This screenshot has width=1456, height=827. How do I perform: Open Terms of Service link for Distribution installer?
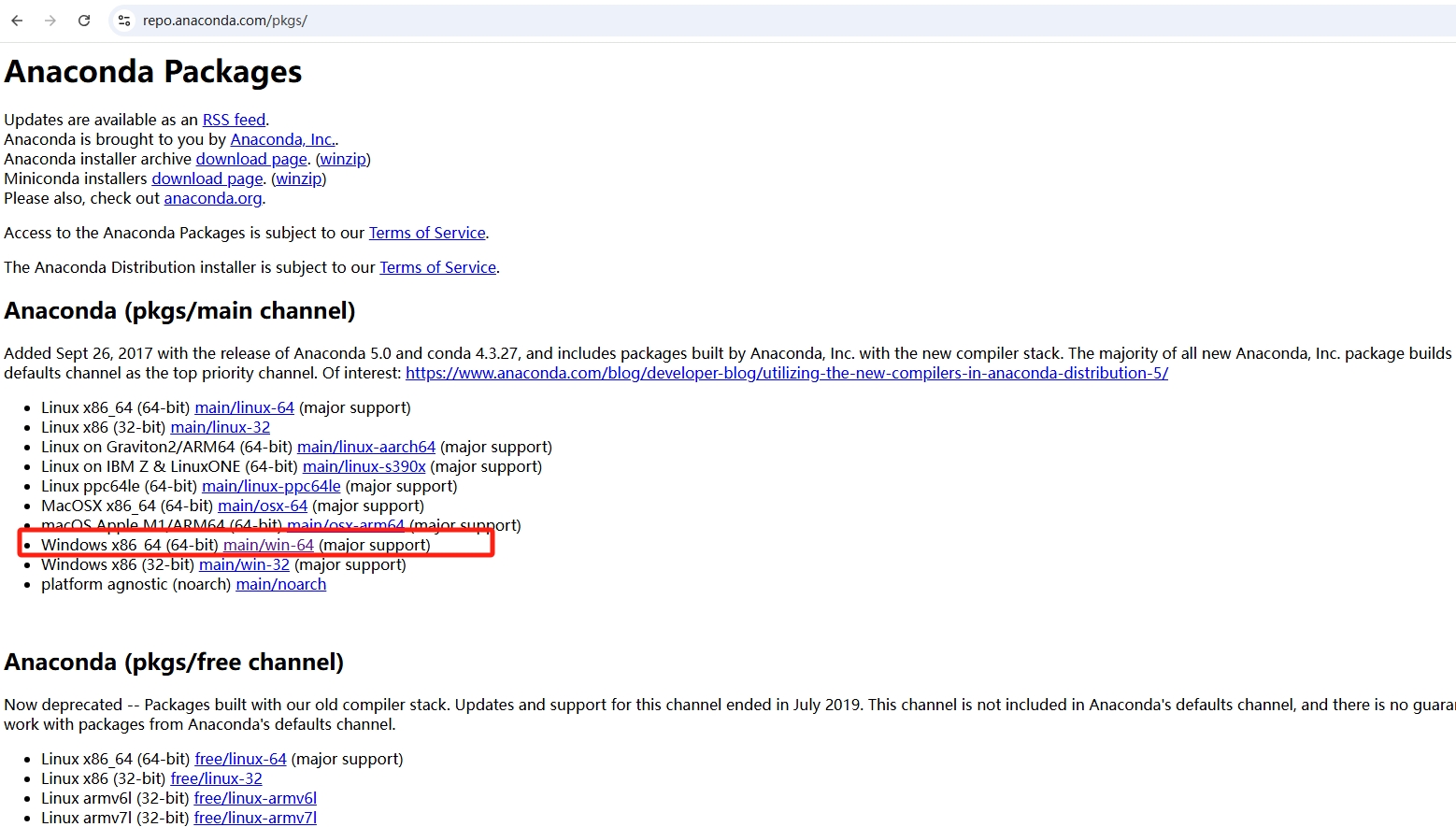click(x=437, y=267)
